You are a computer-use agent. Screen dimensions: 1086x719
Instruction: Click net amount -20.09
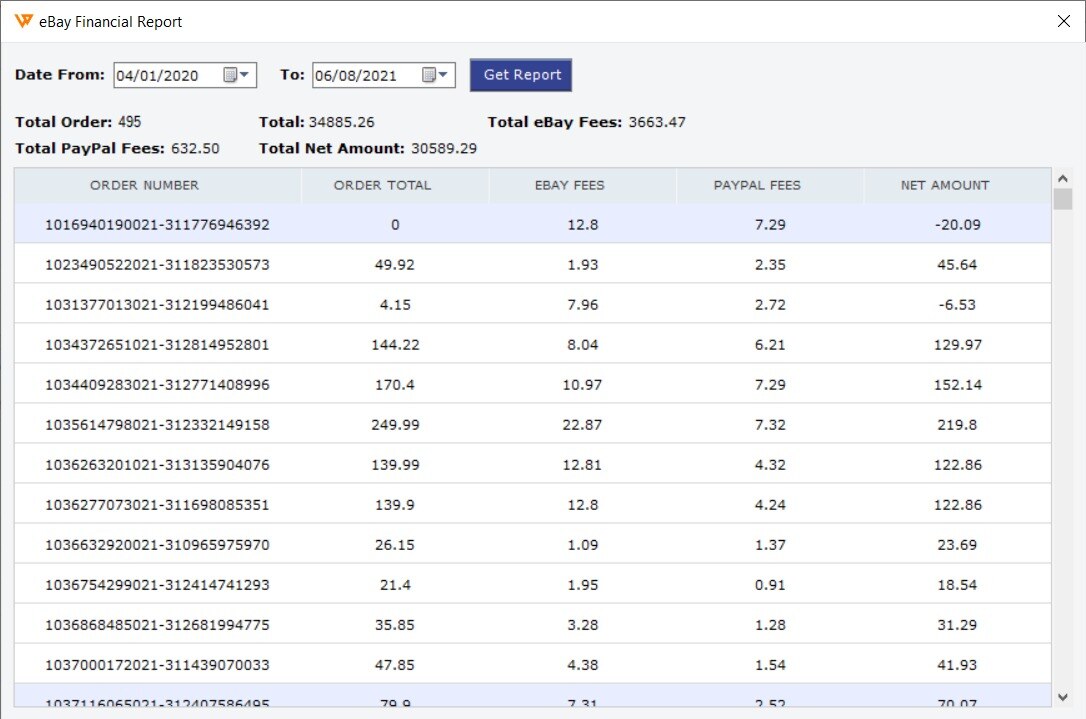pos(958,224)
